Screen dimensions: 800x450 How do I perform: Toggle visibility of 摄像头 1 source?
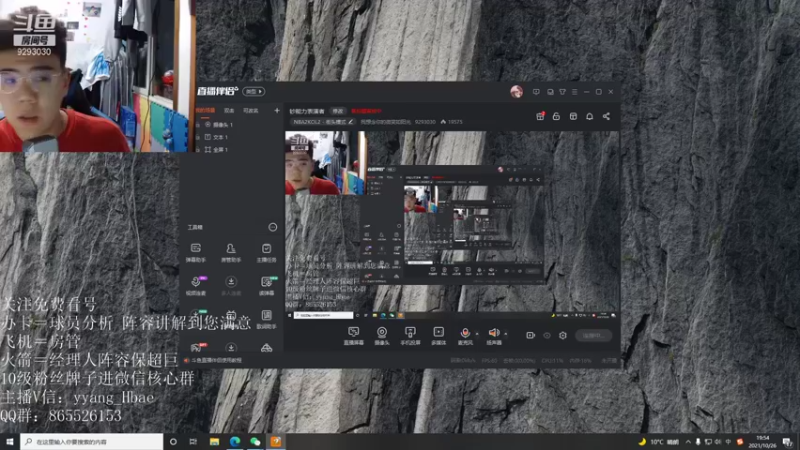[x=198, y=124]
